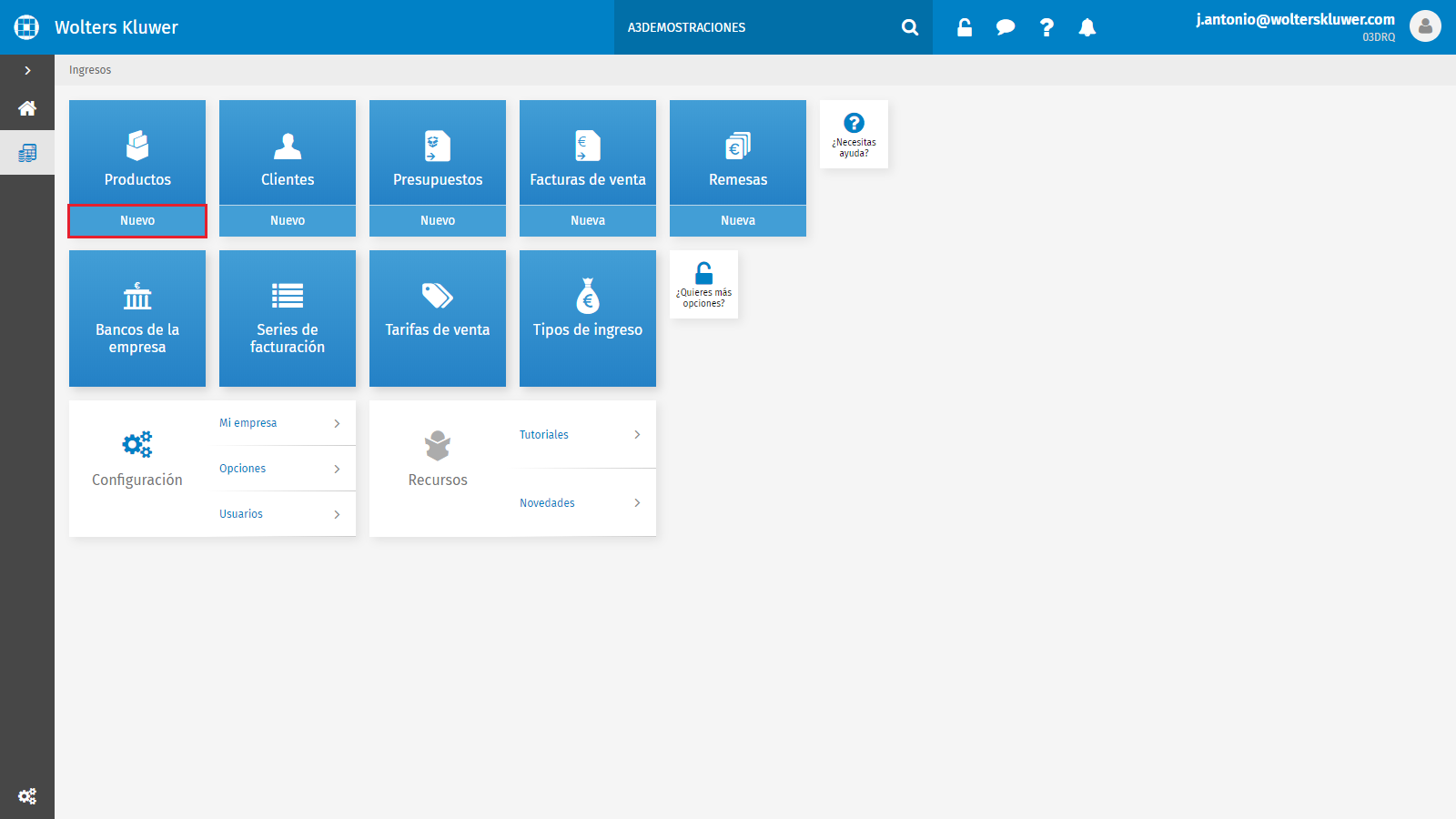
Task: Open the Novedades link
Action: pos(588,502)
